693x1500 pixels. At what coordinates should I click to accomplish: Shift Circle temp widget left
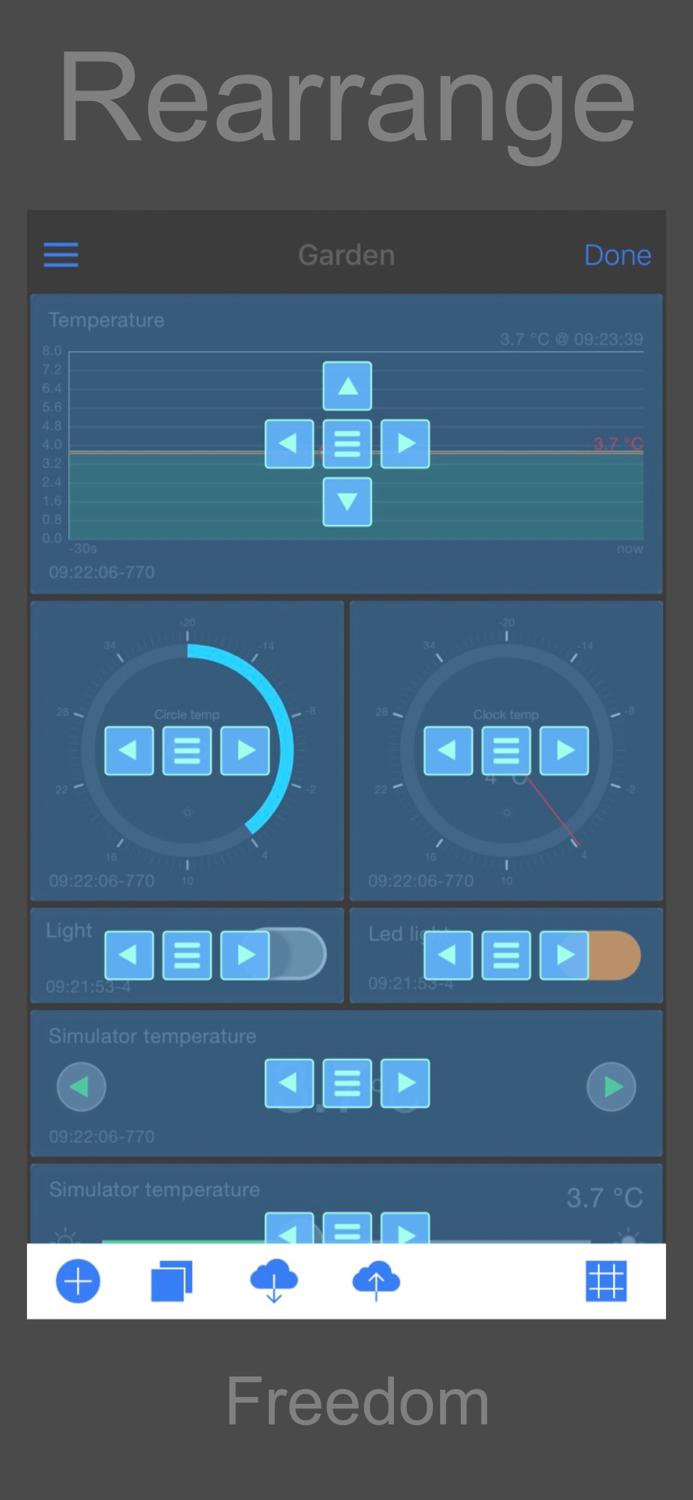coord(129,750)
